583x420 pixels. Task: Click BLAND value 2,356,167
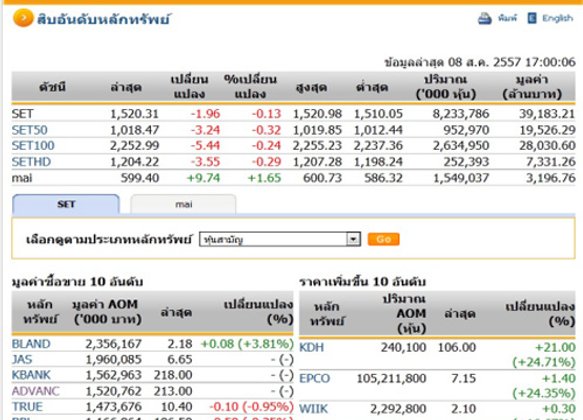click(x=113, y=344)
